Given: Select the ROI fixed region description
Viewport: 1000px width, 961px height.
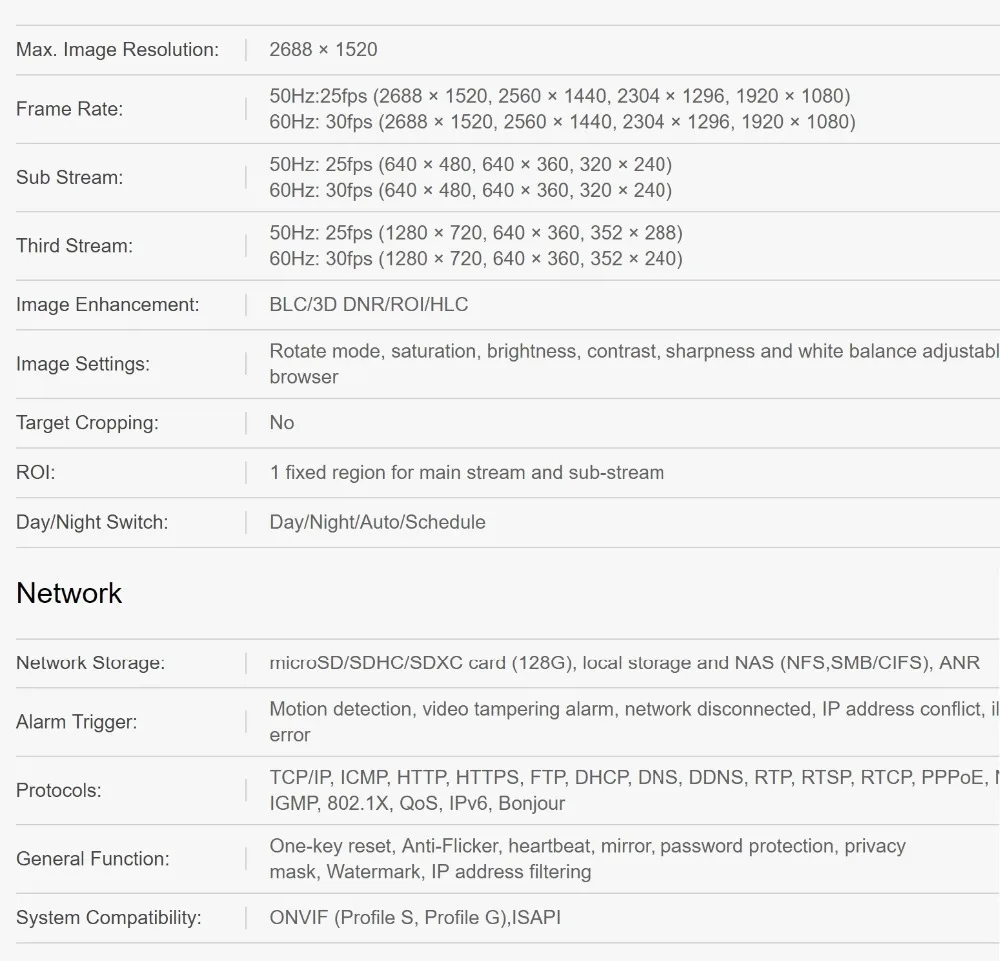Looking at the screenshot, I should pyautogui.click(x=467, y=473).
